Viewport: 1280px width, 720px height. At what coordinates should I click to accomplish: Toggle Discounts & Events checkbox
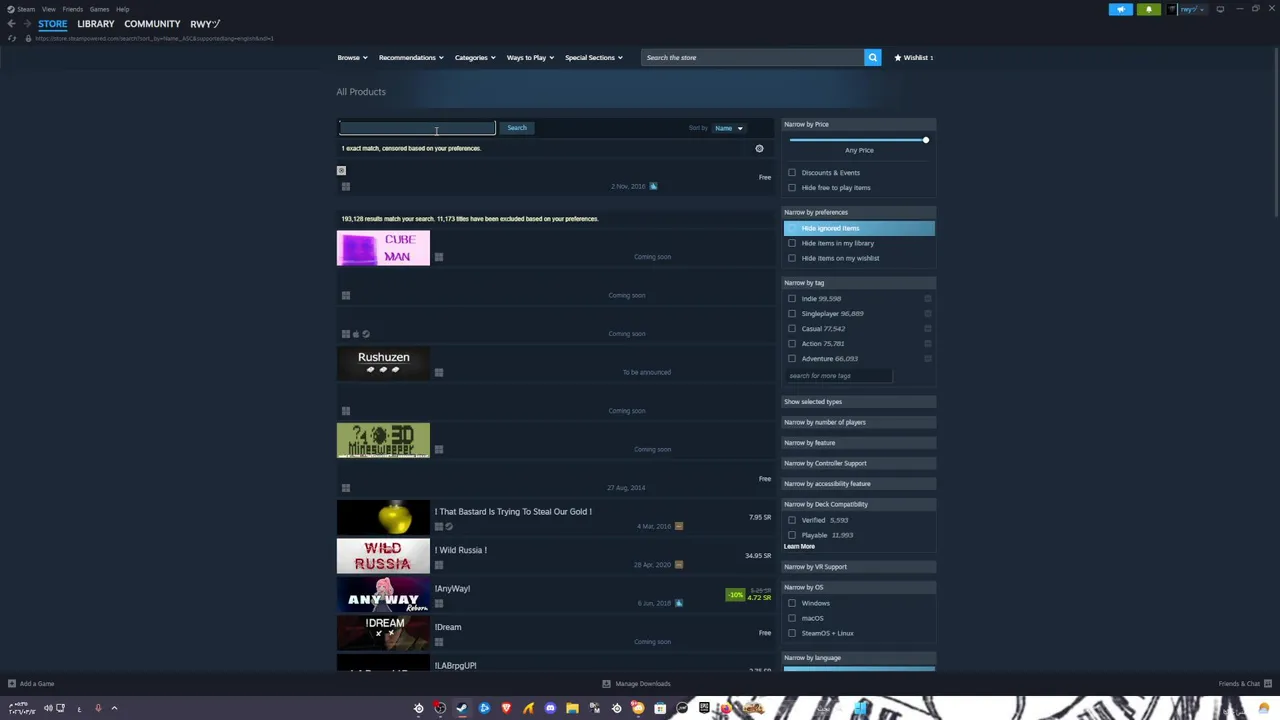(x=792, y=173)
